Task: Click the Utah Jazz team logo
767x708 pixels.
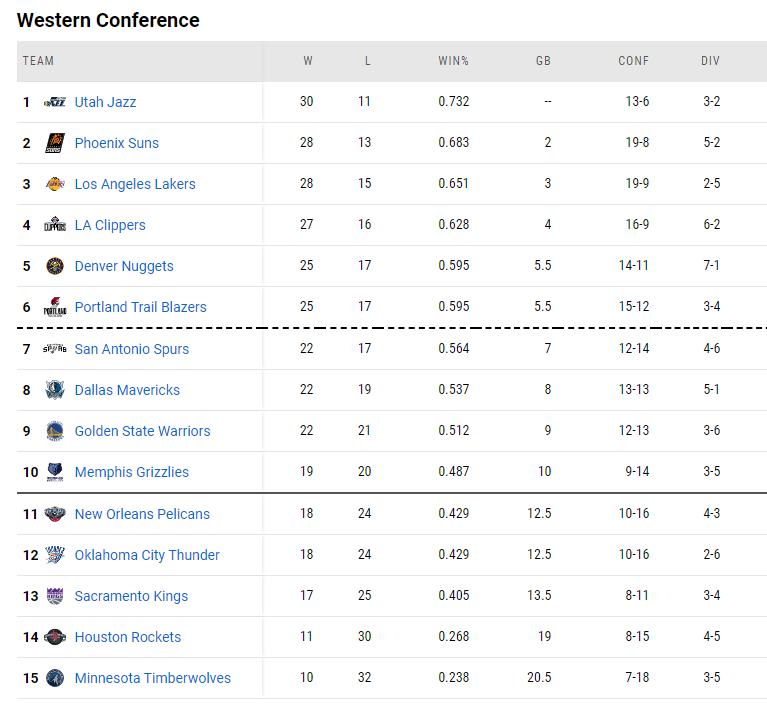Action: point(55,102)
